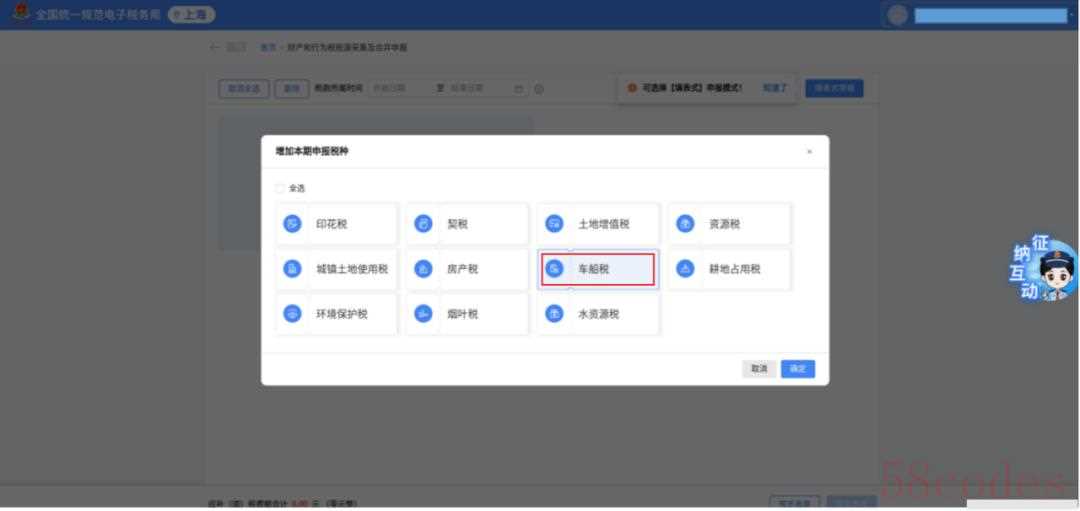This screenshot has width=1080, height=511.
Task: Choose the 土地增值税 icon
Action: click(554, 224)
